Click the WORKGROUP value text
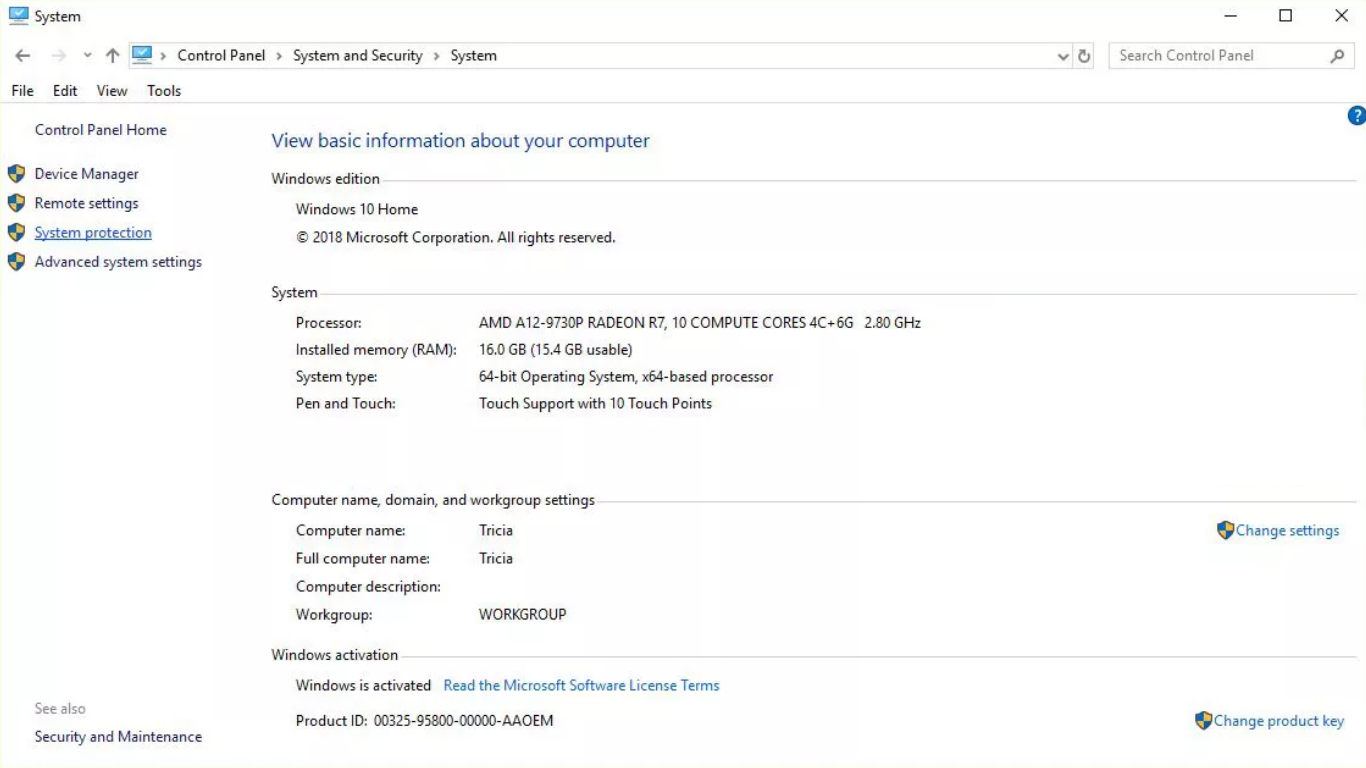 (x=523, y=615)
